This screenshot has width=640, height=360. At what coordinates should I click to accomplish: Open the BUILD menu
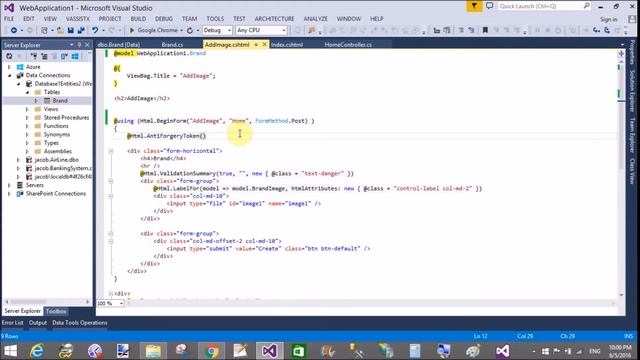coord(138,19)
